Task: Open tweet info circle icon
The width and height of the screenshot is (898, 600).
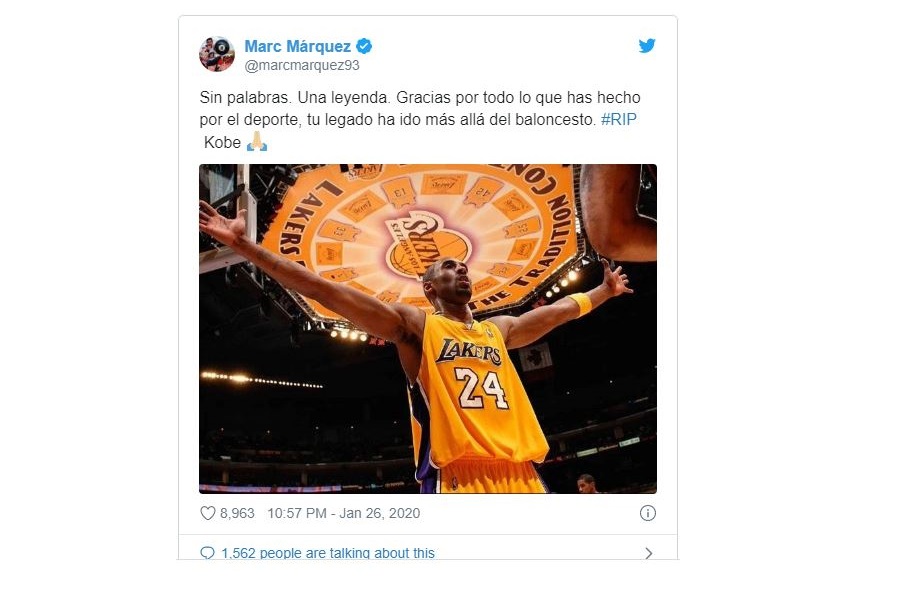Action: [648, 513]
